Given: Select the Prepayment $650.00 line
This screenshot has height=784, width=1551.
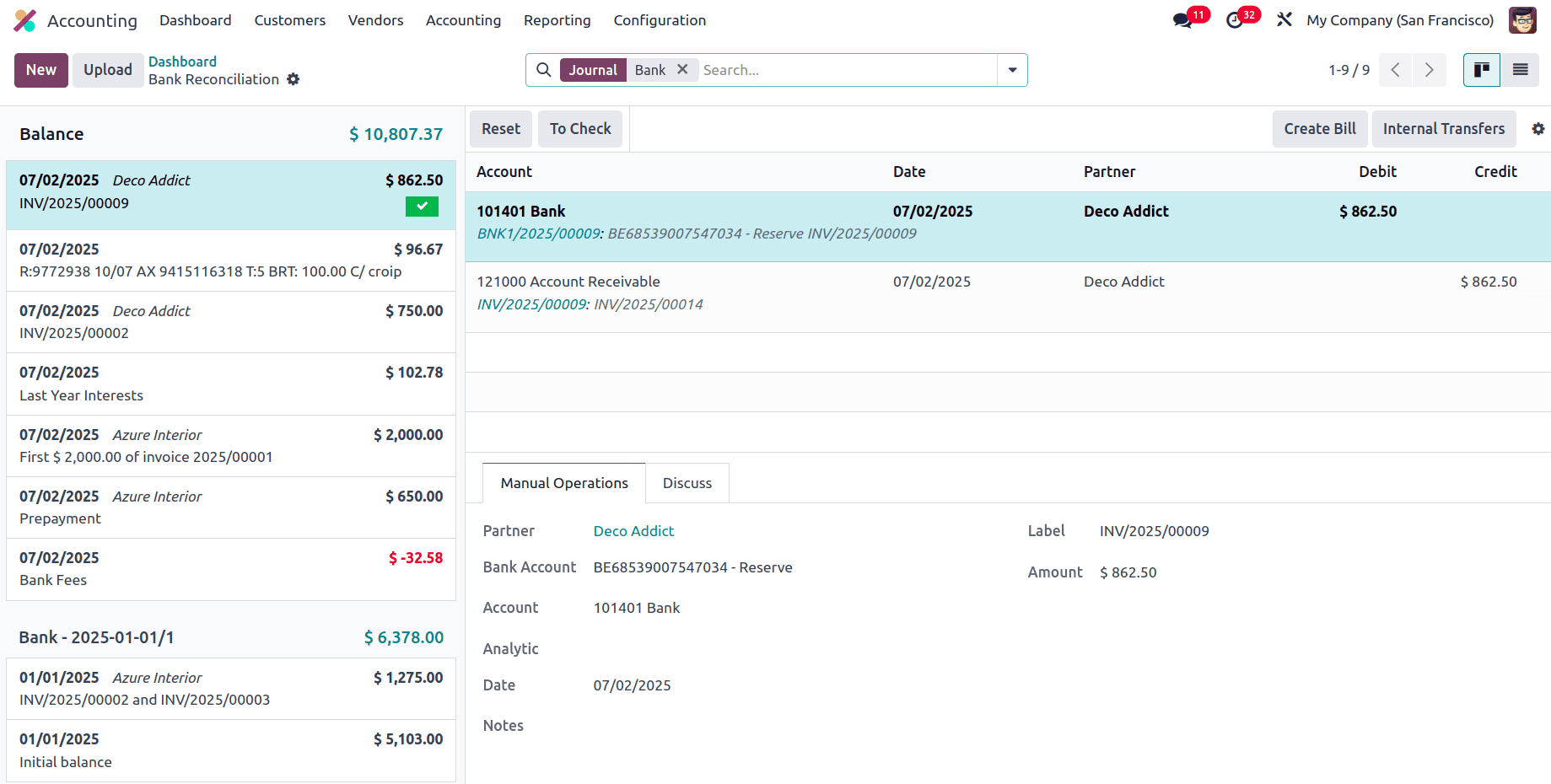Looking at the screenshot, I should tap(231, 507).
